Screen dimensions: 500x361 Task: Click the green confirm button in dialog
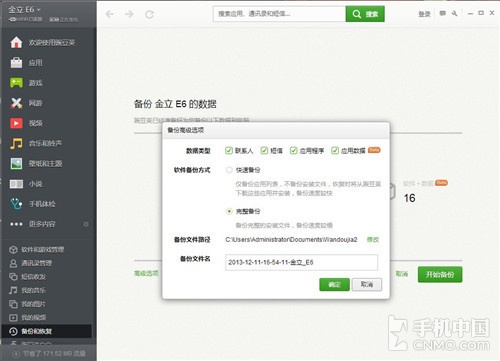click(334, 284)
